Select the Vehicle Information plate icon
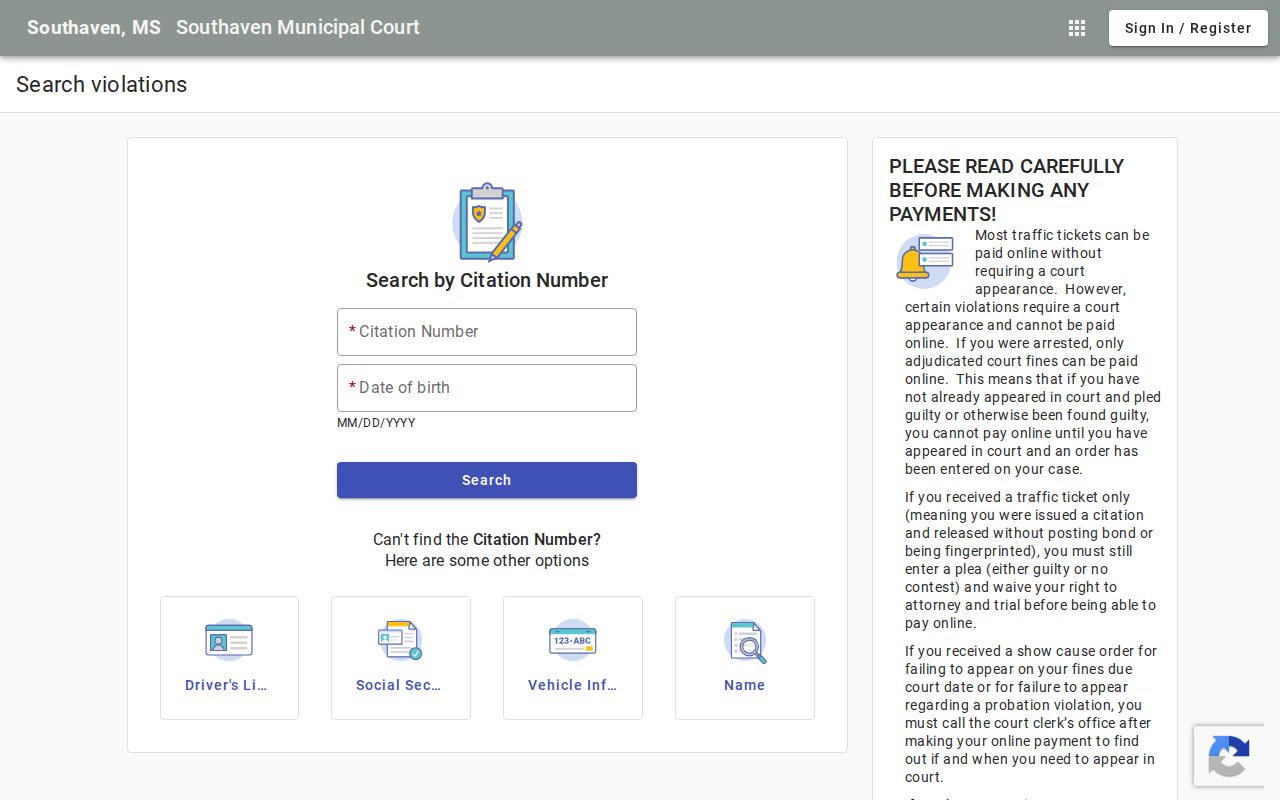Image resolution: width=1280 pixels, height=800 pixels. pos(573,640)
